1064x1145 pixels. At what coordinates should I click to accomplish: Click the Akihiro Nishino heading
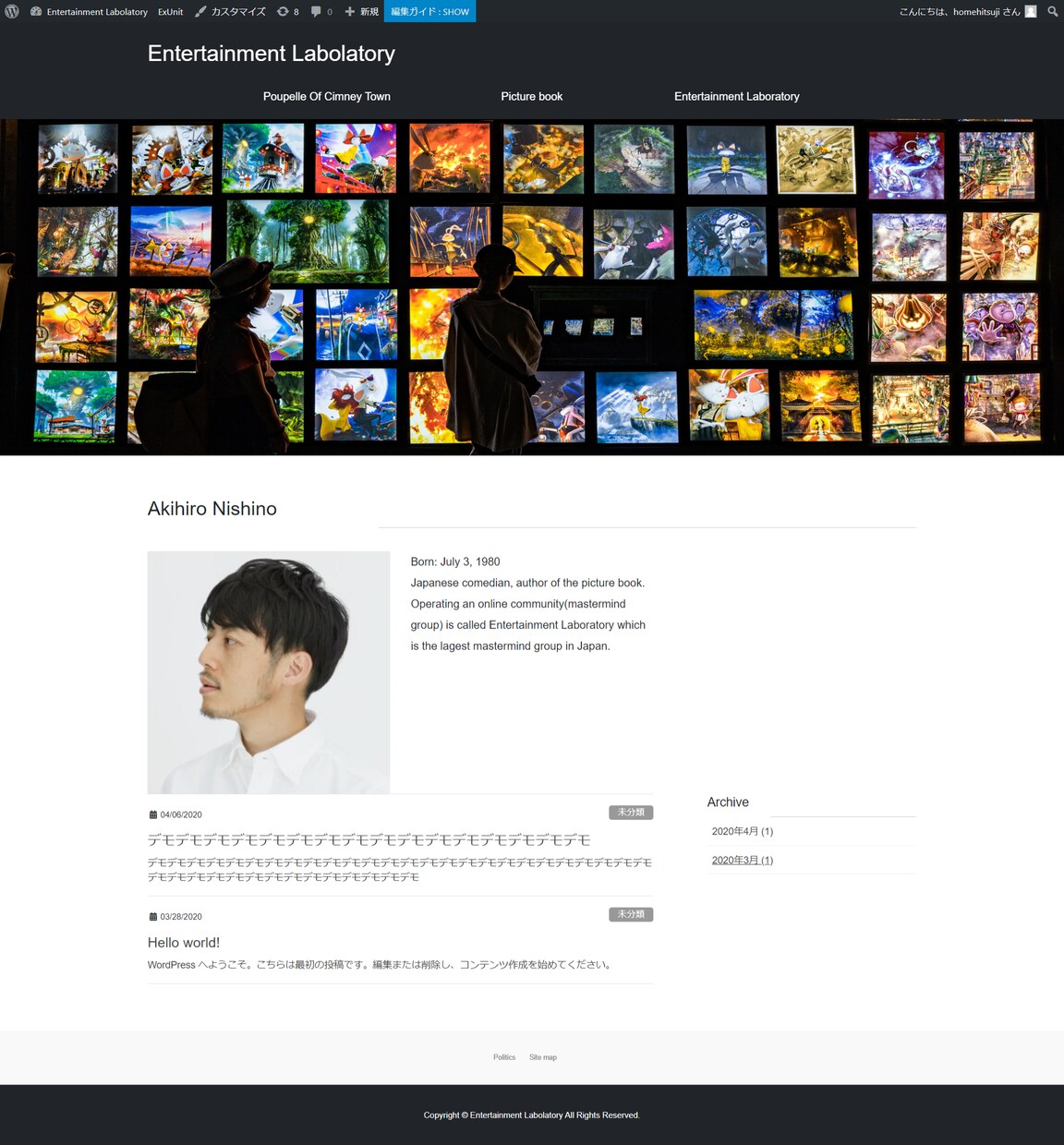[x=212, y=509]
